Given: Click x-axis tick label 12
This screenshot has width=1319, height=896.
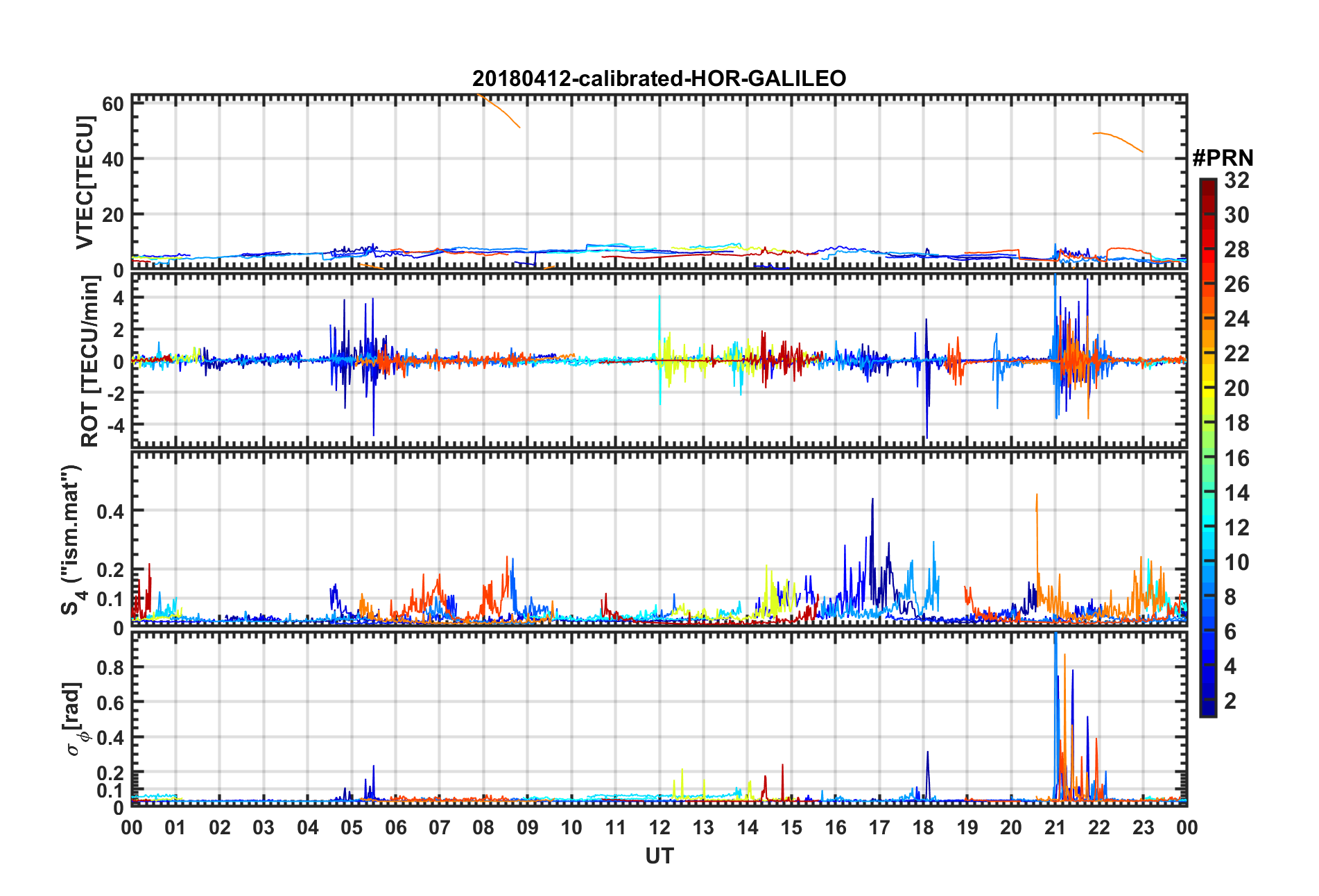Looking at the screenshot, I should [659, 827].
